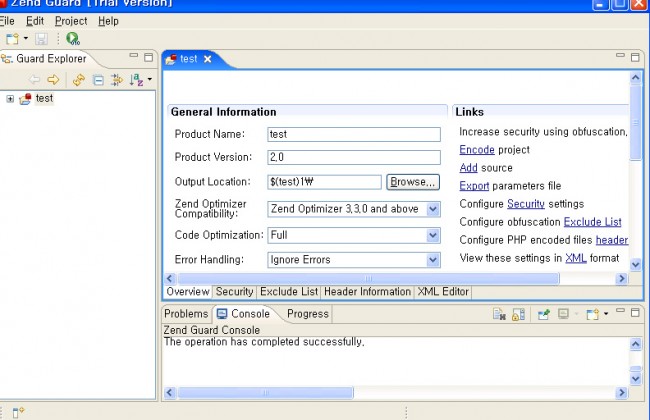Click the New project toolbar icon
This screenshot has width=650, height=420.
[12, 39]
